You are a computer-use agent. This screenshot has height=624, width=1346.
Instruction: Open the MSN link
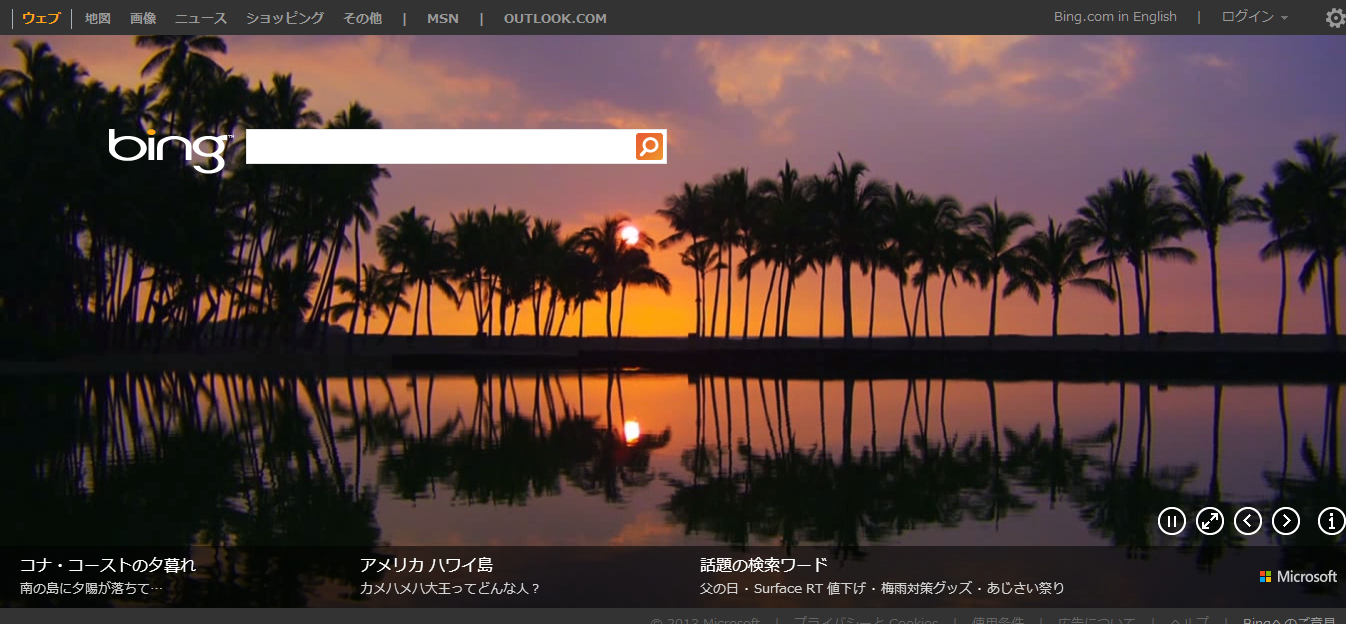[442, 18]
